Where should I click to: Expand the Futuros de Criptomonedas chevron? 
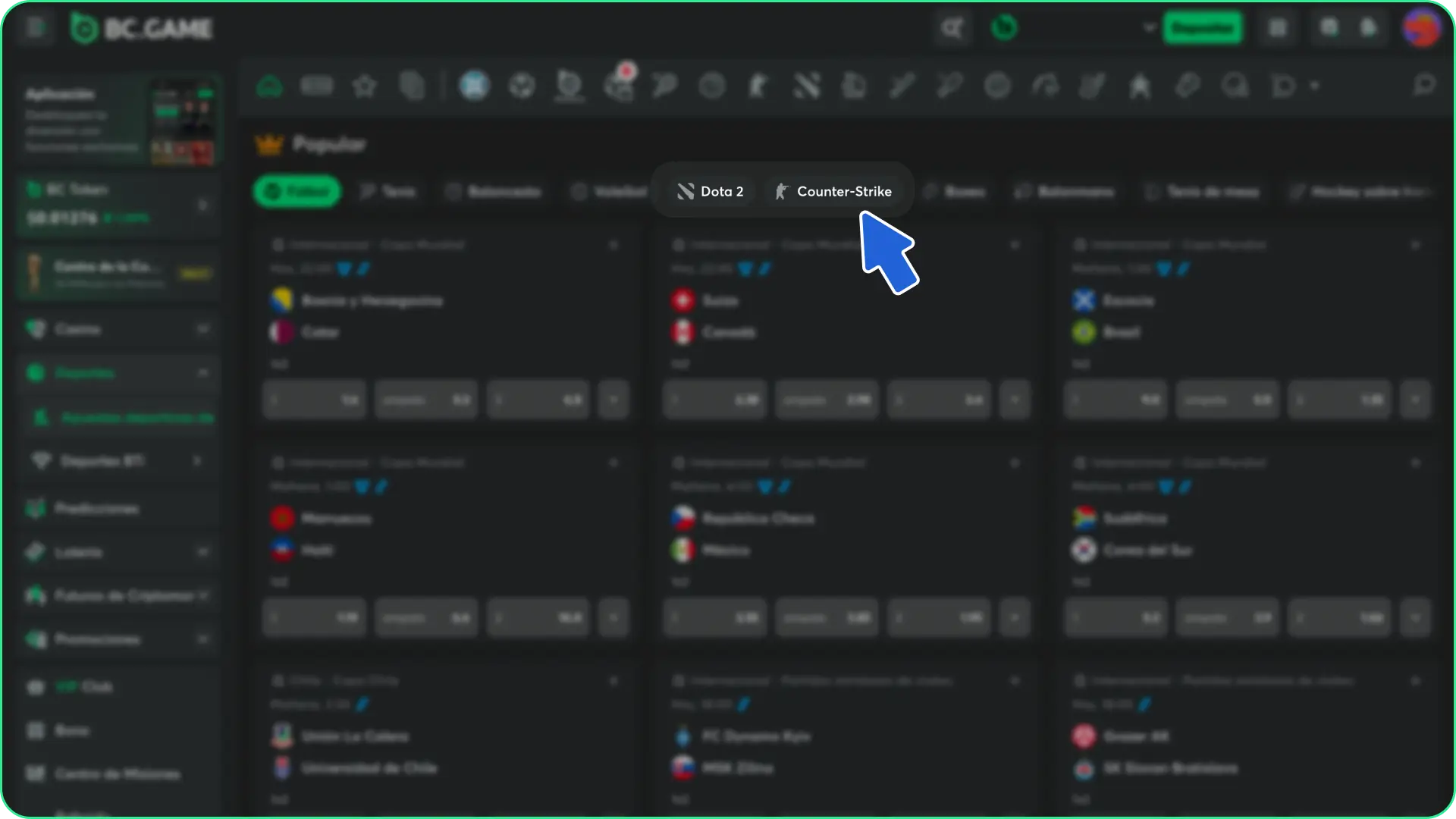pyautogui.click(x=203, y=596)
